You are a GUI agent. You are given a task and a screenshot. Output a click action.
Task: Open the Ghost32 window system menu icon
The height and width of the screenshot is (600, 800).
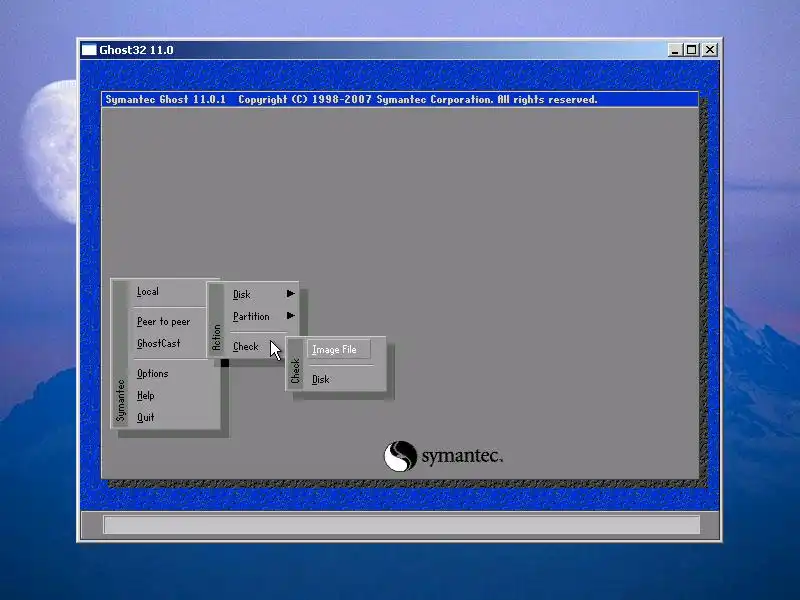point(89,50)
